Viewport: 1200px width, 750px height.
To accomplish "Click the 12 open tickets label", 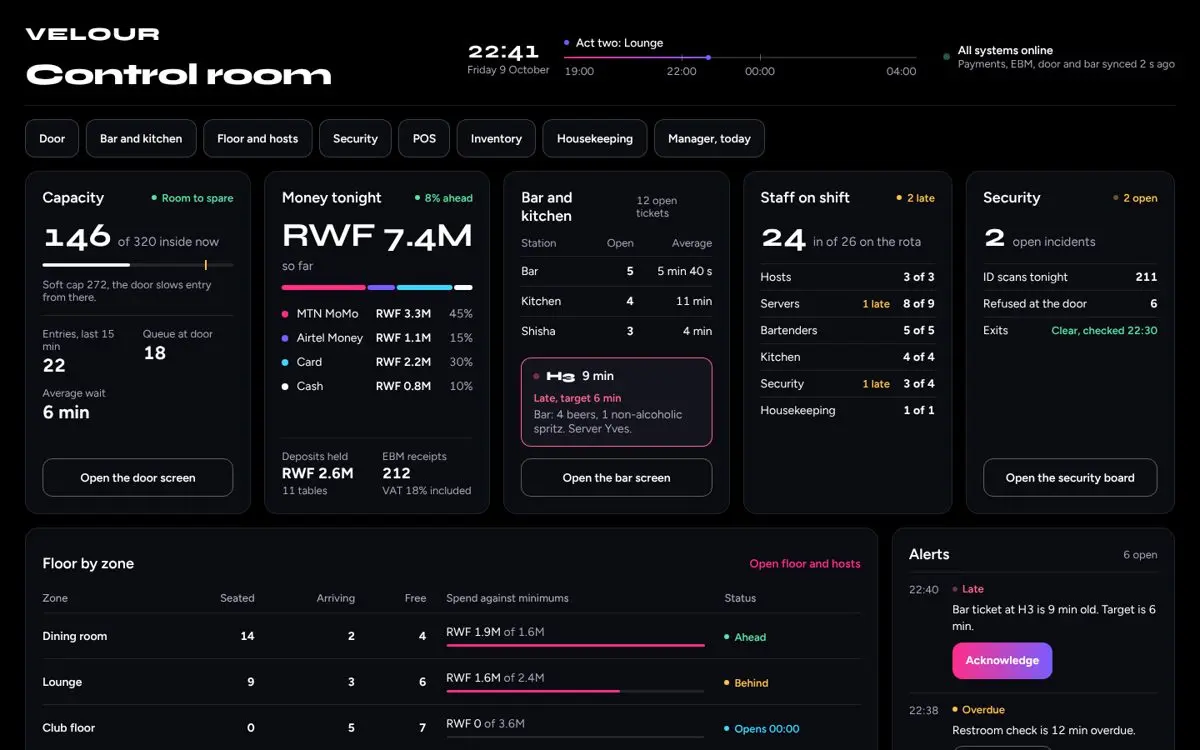I will click(657, 206).
